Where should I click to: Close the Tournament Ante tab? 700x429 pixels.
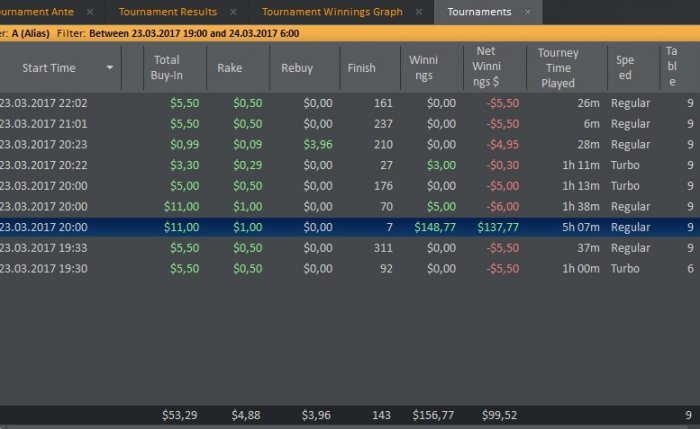tap(89, 12)
